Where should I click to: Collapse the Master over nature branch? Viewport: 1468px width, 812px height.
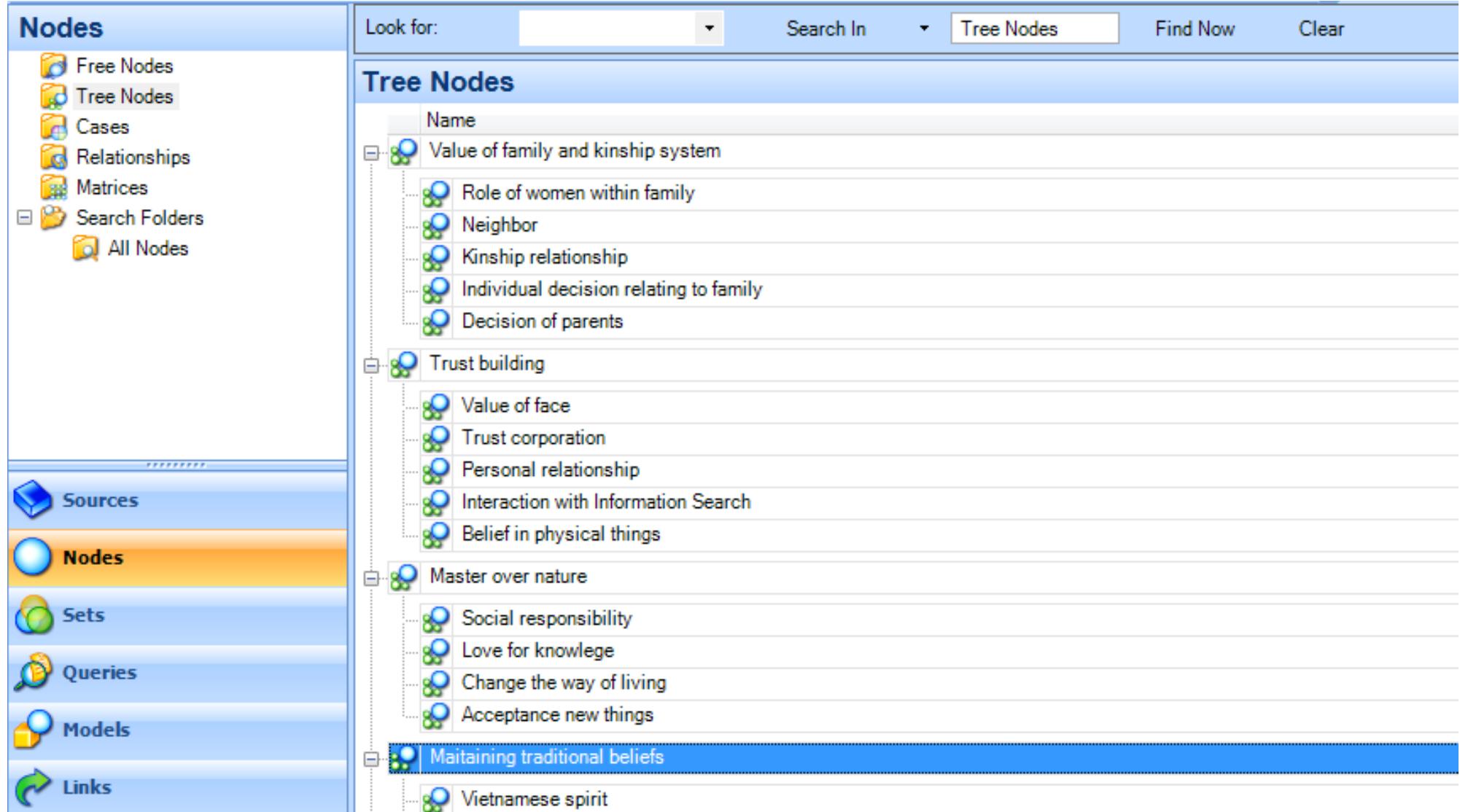pyautogui.click(x=370, y=575)
